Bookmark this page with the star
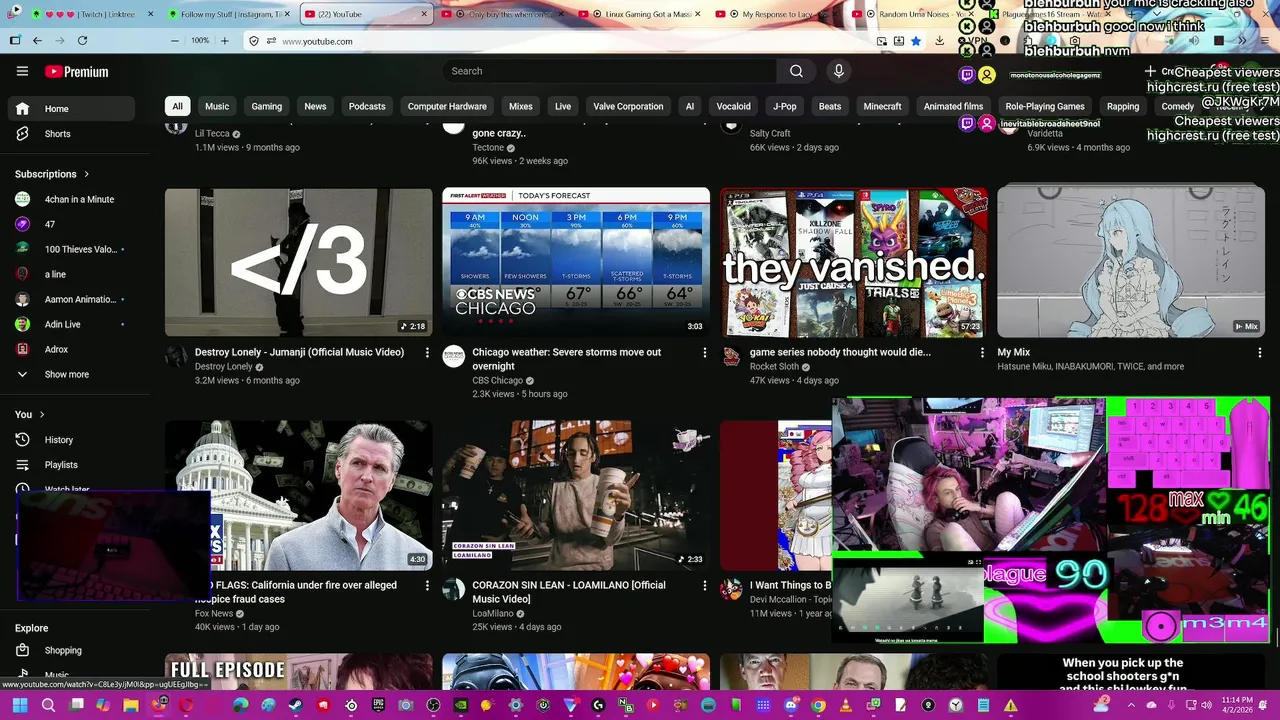 click(x=916, y=41)
